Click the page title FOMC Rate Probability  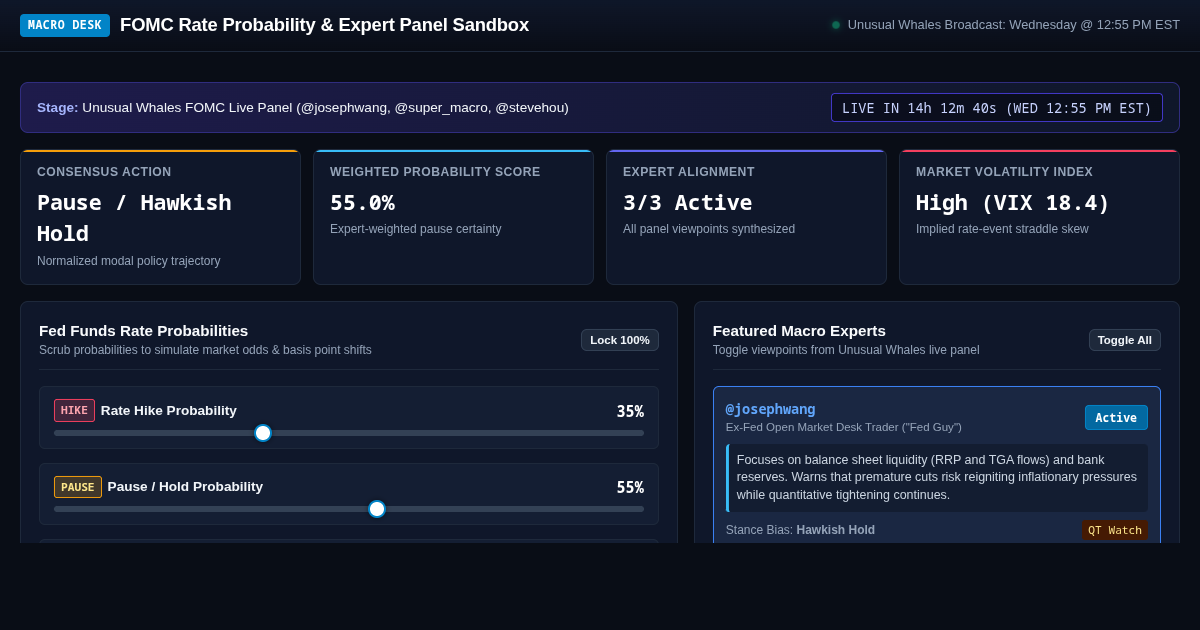coord(324,25)
